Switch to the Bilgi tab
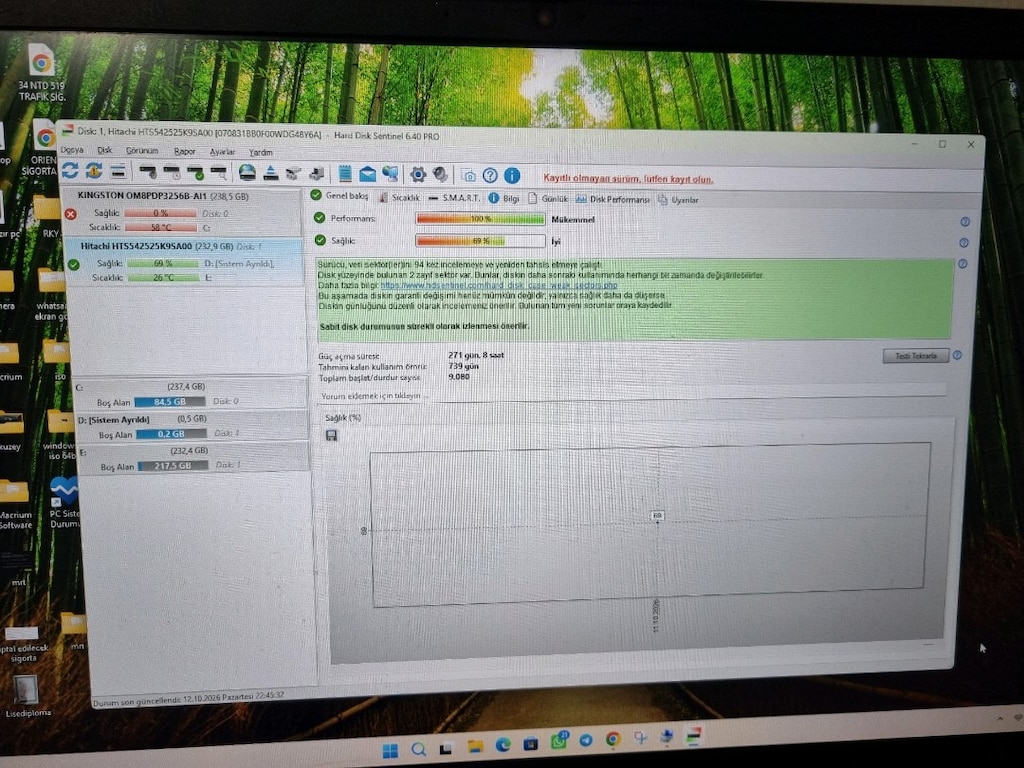Viewport: 1024px width, 768px height. pyautogui.click(x=504, y=199)
